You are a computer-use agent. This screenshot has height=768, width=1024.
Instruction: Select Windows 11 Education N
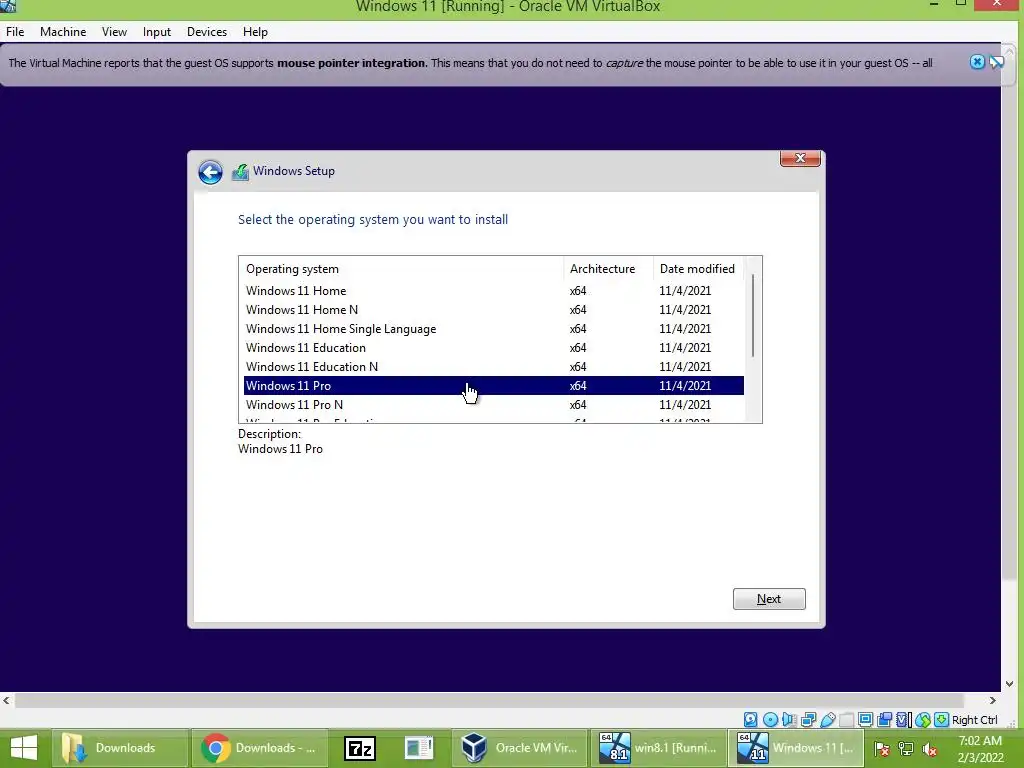click(x=494, y=366)
